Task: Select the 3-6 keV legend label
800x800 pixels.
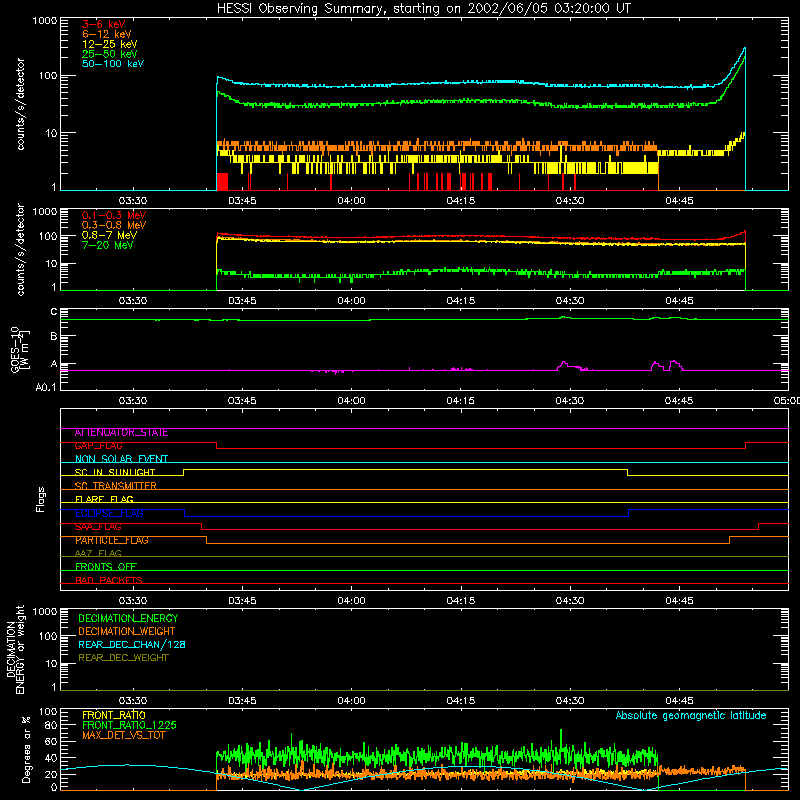Action: 104,24
